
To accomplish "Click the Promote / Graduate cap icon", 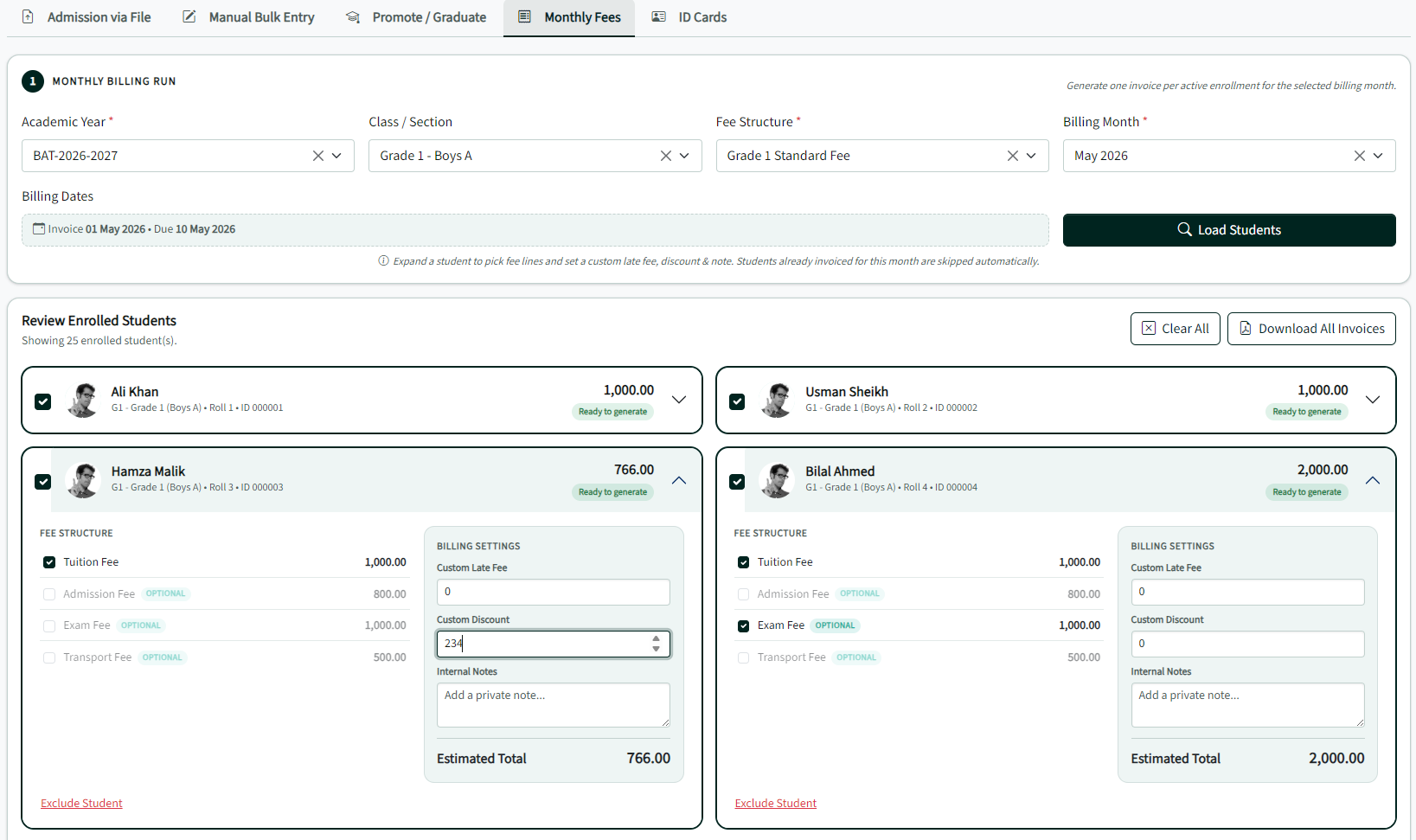I will click(353, 17).
